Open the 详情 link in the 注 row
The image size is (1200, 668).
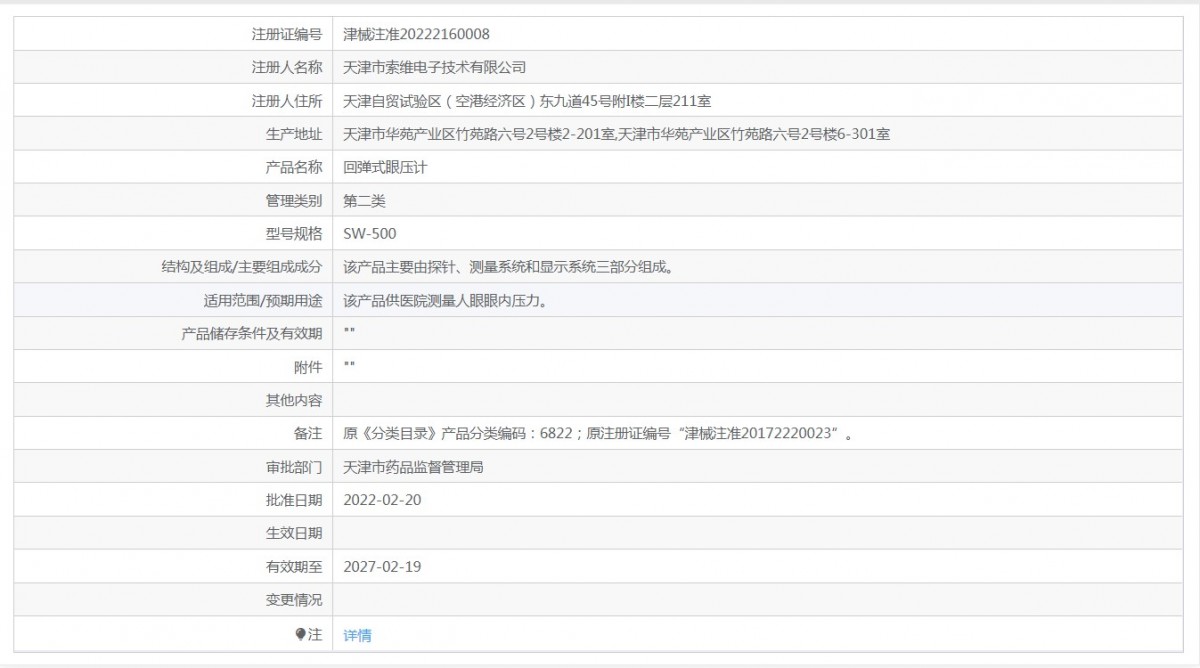357,635
